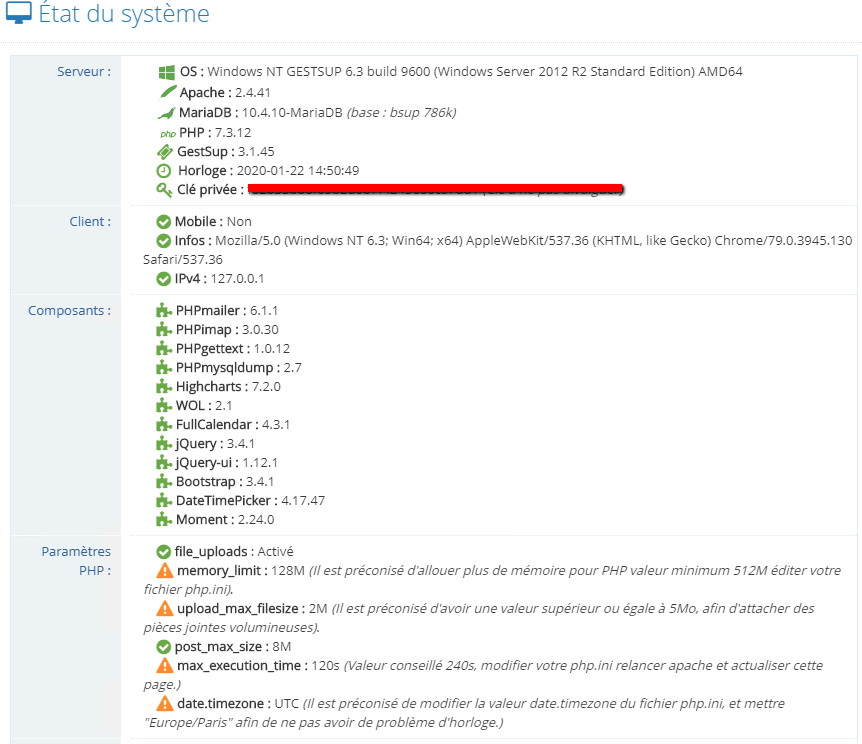This screenshot has height=744, width=862.
Task: Click the Apache version 2.4.41
Action: click(253, 92)
